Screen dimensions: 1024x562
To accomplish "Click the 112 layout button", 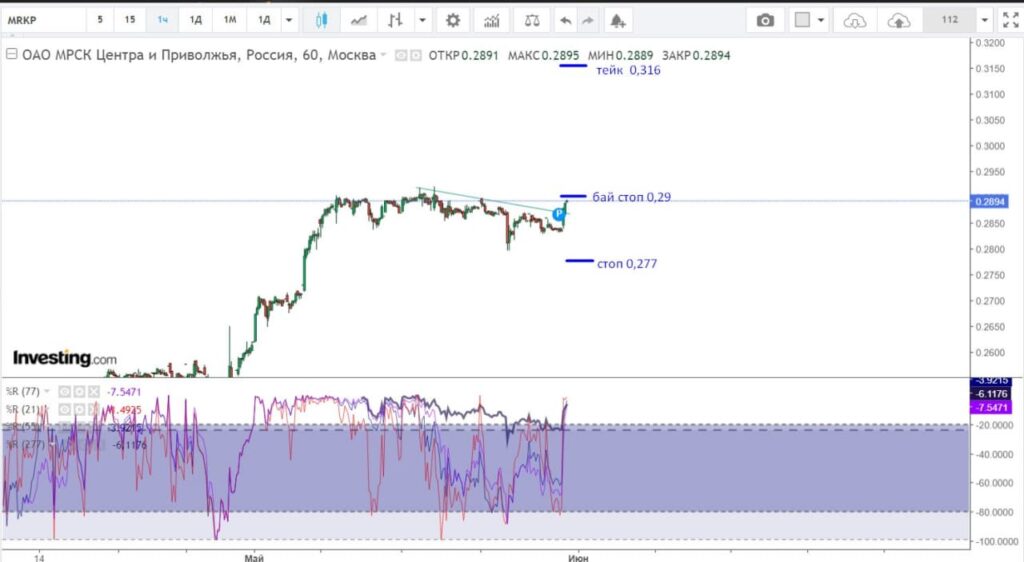I will click(950, 20).
